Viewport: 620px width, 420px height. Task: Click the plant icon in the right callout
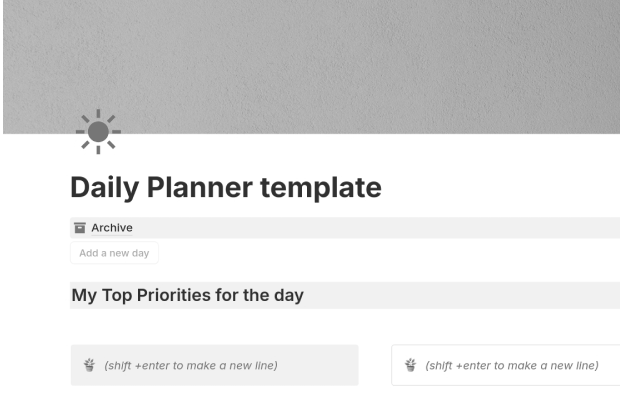click(410, 365)
